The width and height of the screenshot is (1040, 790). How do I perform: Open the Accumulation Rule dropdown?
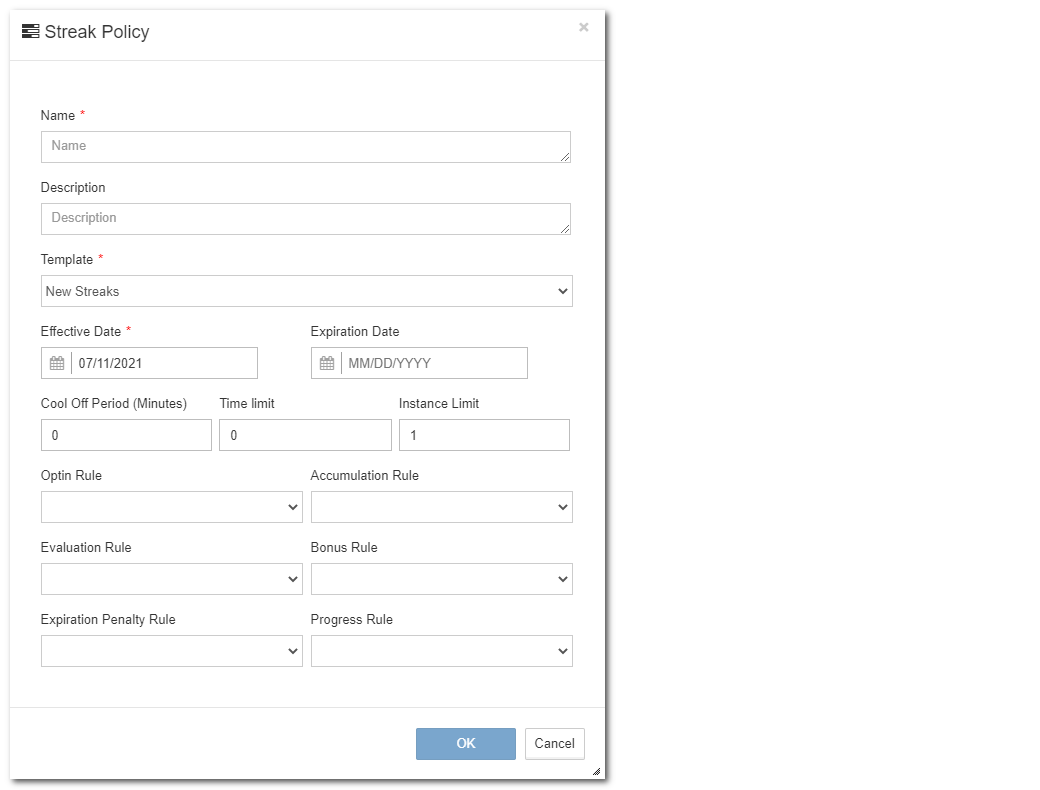pos(441,507)
